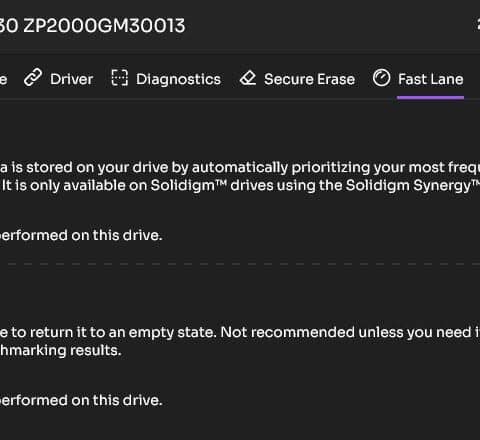Click the eraser icon for Secure Erase

click(x=248, y=78)
